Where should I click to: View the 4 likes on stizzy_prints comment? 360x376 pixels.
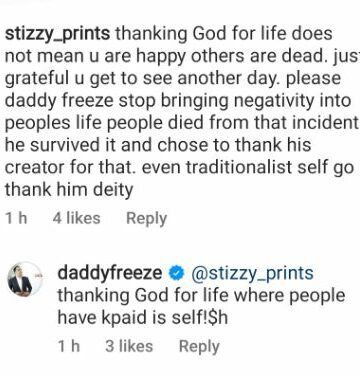click(76, 218)
